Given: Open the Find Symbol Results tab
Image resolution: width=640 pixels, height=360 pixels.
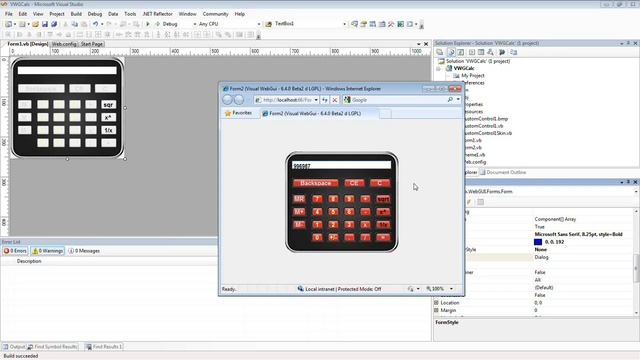Looking at the screenshot, I should [53, 347].
